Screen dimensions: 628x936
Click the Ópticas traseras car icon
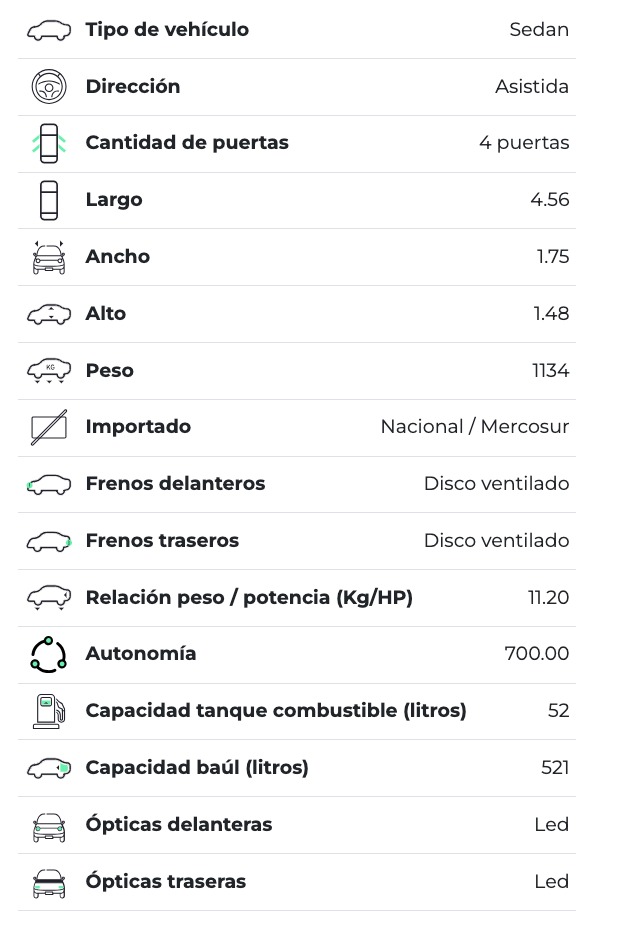click(x=48, y=882)
